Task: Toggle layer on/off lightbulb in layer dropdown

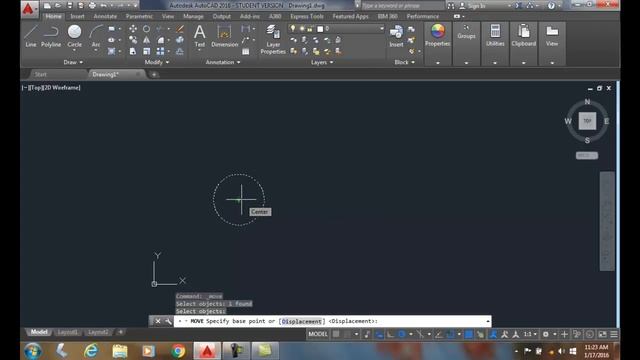Action: coord(293,28)
